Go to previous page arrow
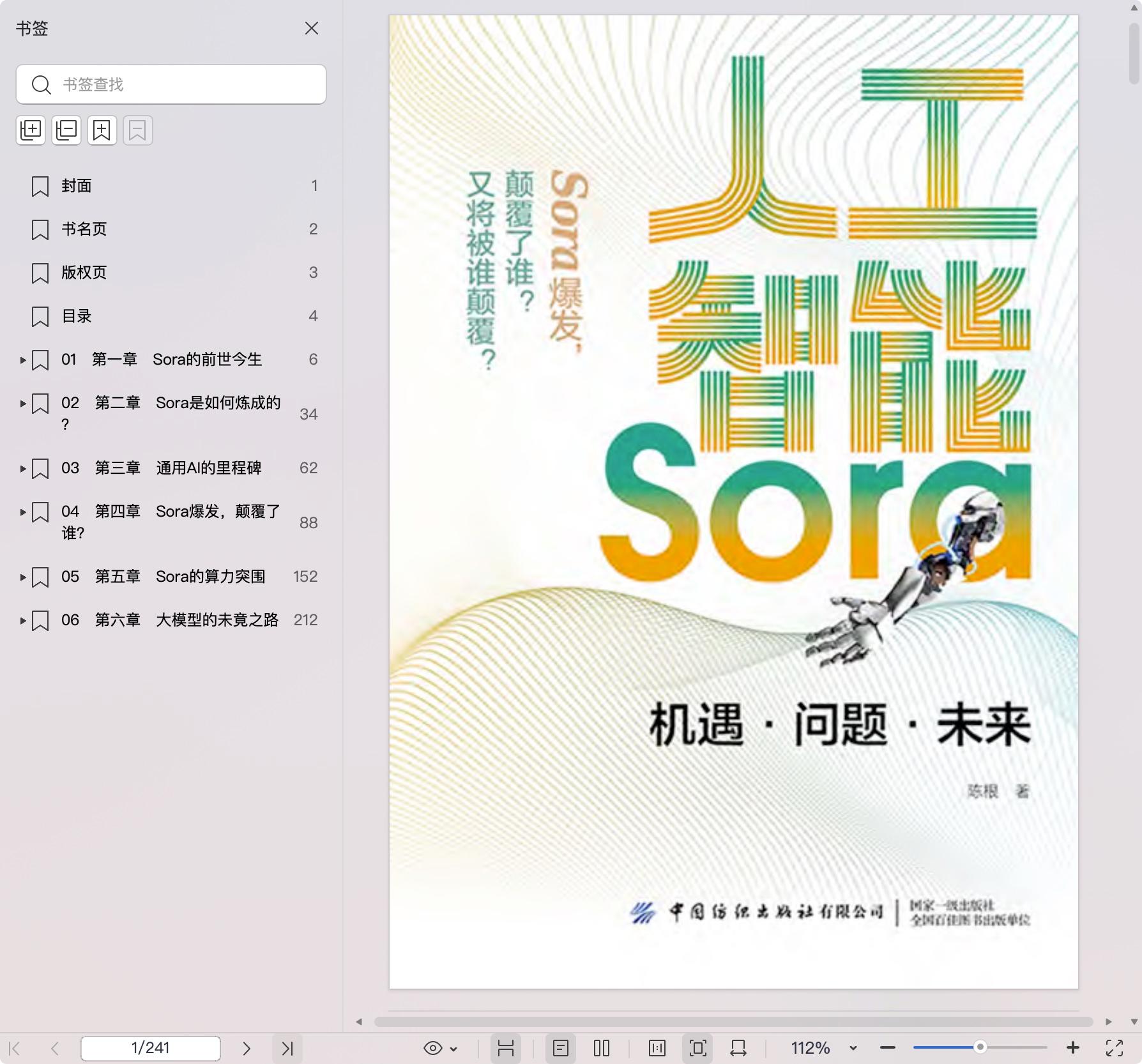This screenshot has width=1142, height=1064. [x=55, y=1048]
